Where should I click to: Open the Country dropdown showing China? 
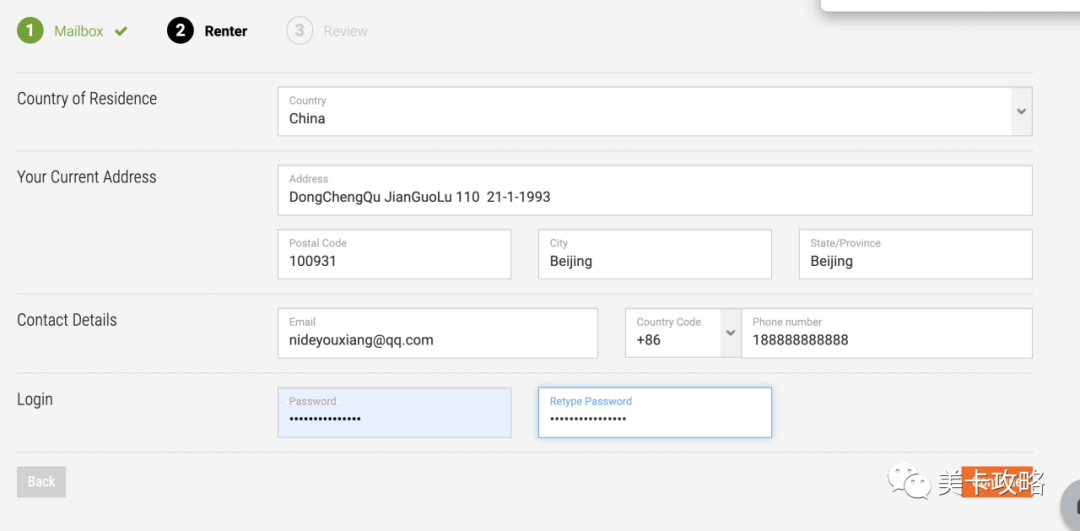[655, 111]
